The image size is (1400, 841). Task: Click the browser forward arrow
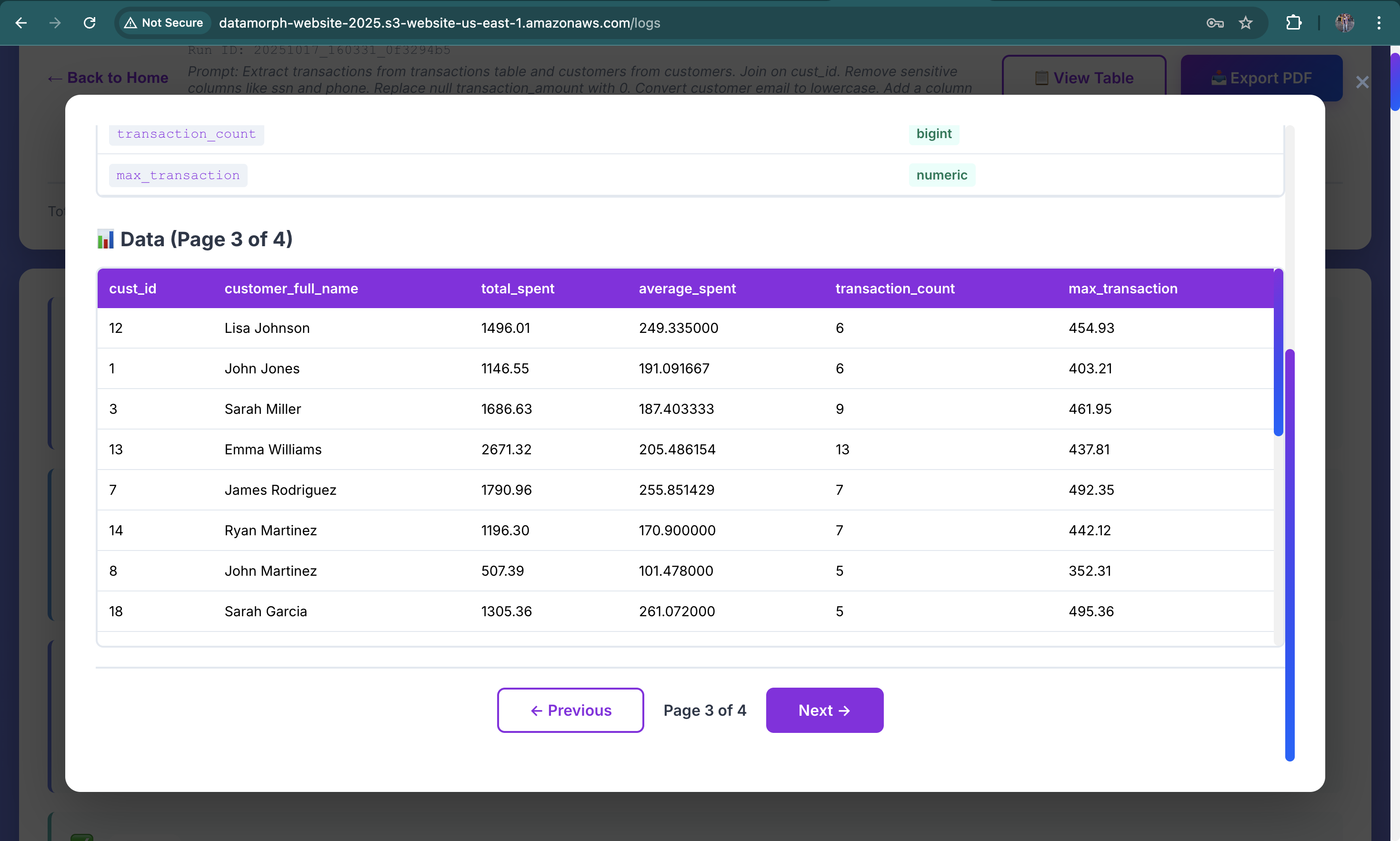click(55, 23)
